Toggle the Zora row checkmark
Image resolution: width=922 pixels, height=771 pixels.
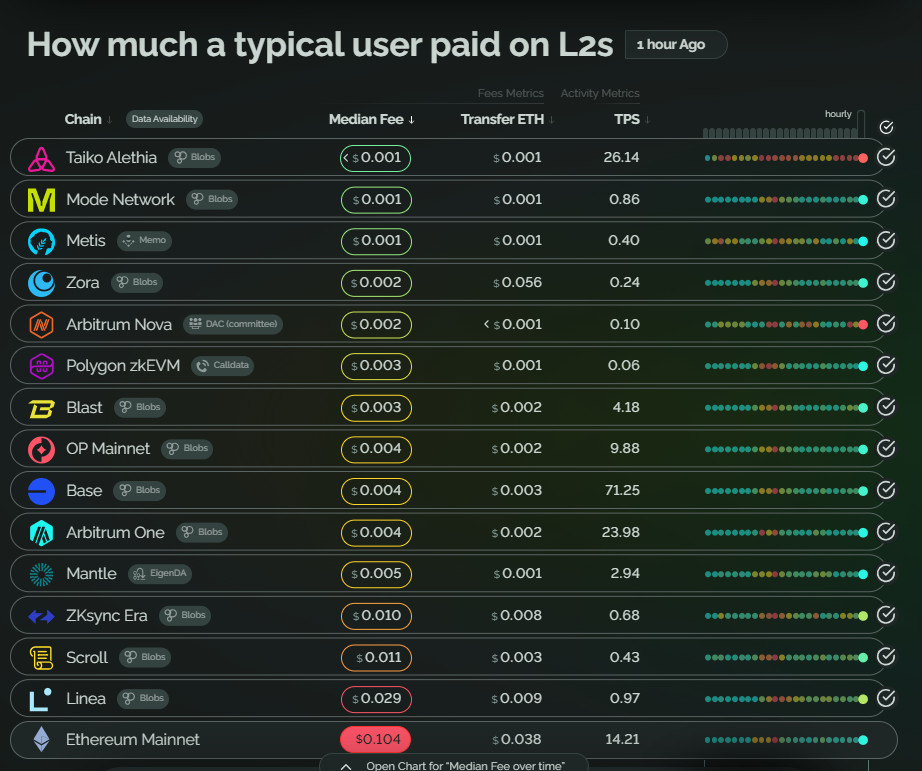tap(886, 282)
